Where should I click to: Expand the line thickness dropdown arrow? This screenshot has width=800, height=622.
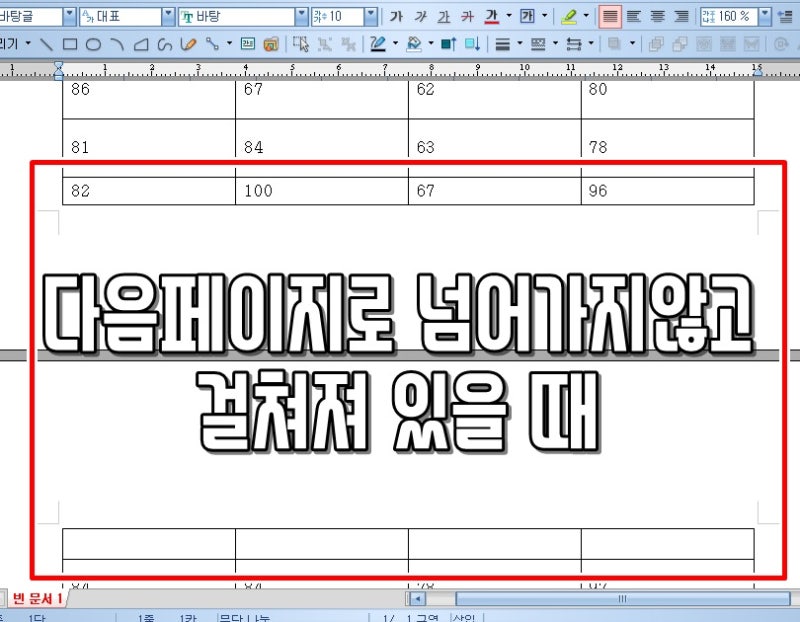click(x=520, y=44)
